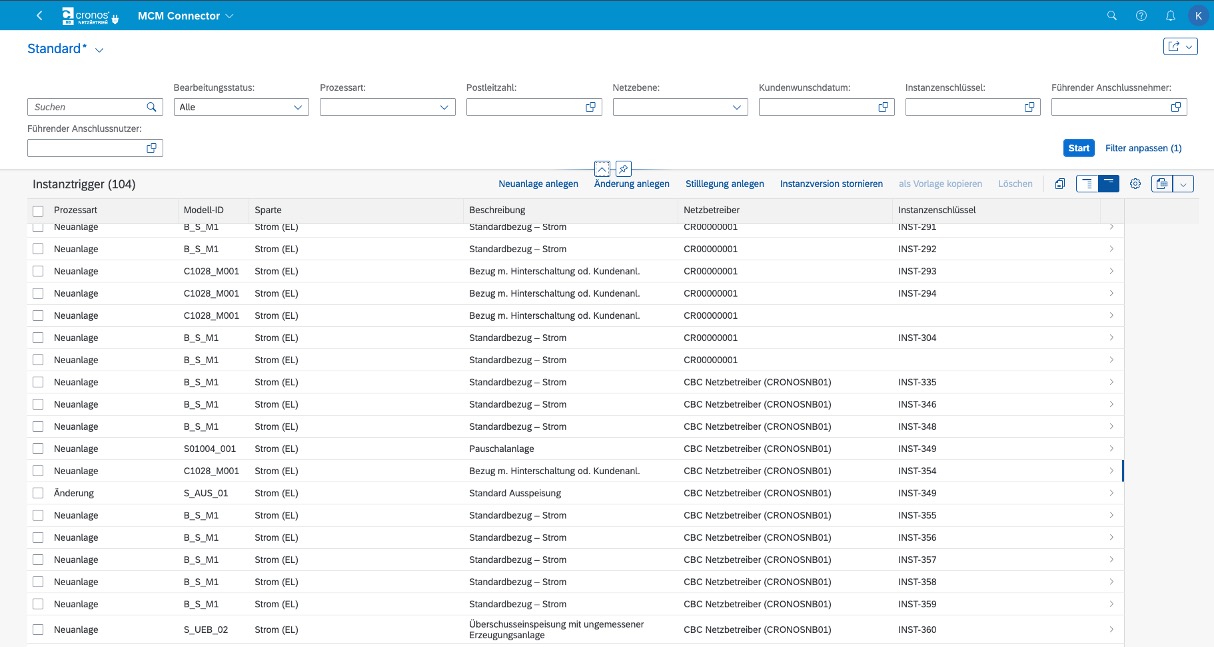Click the Standard Ausspeisung cell

pyautogui.click(x=515, y=493)
